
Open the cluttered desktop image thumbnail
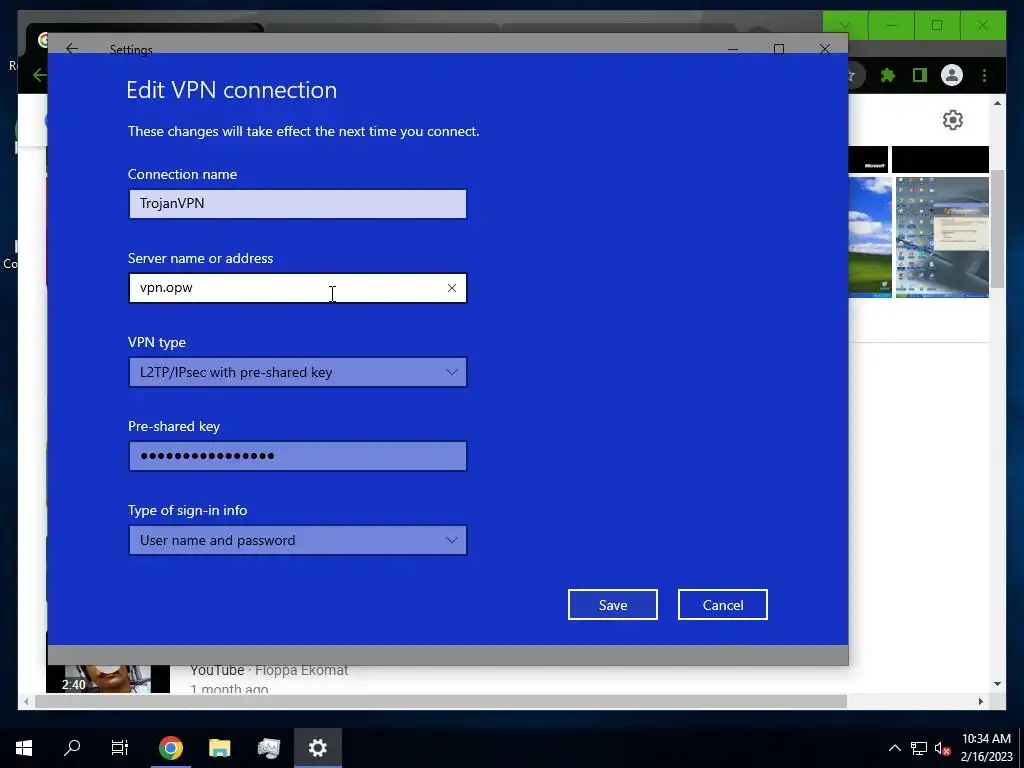(x=942, y=237)
